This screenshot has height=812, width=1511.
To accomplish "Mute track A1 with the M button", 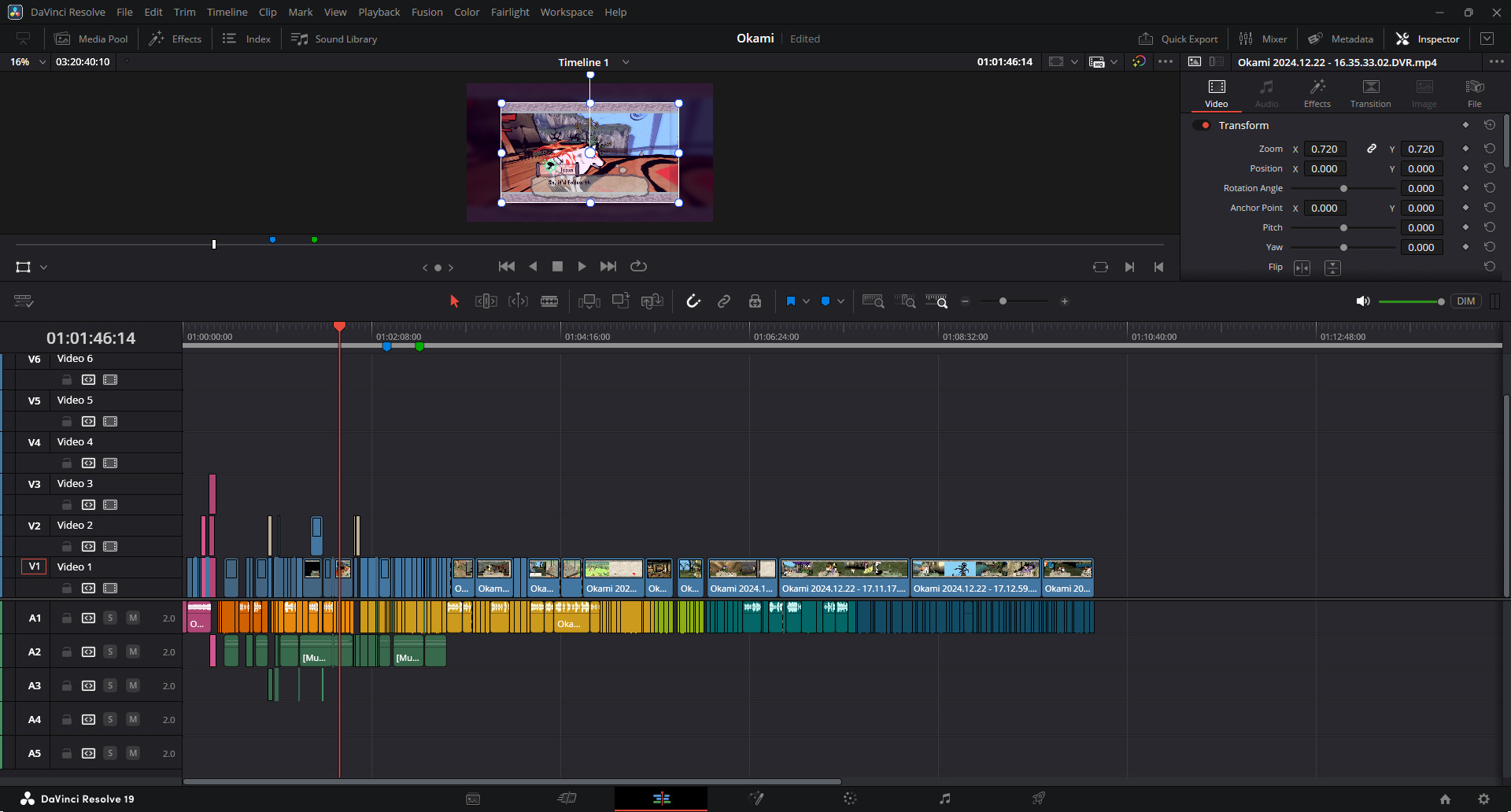I will coord(133,618).
